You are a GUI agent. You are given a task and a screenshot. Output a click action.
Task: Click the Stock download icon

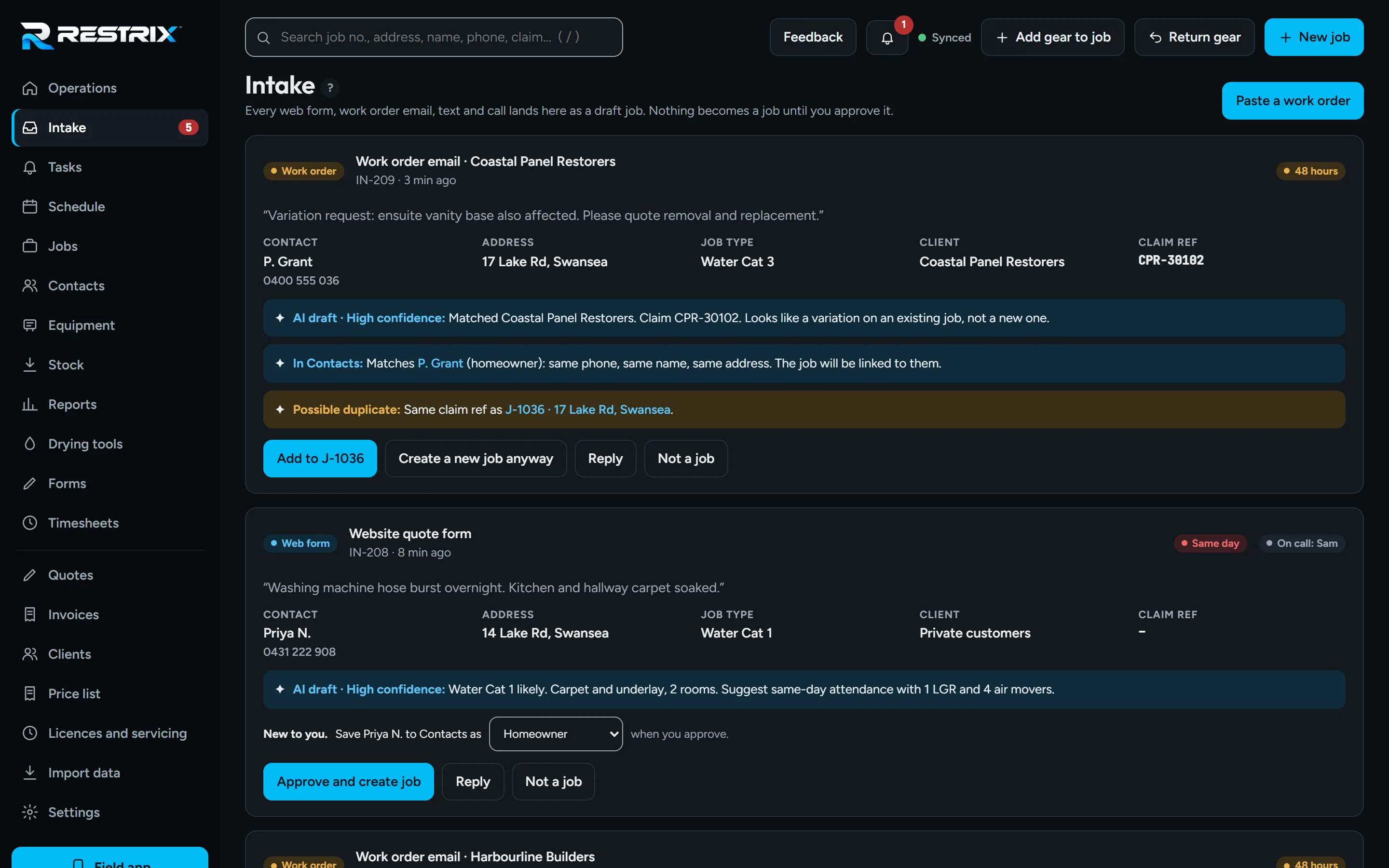click(30, 365)
